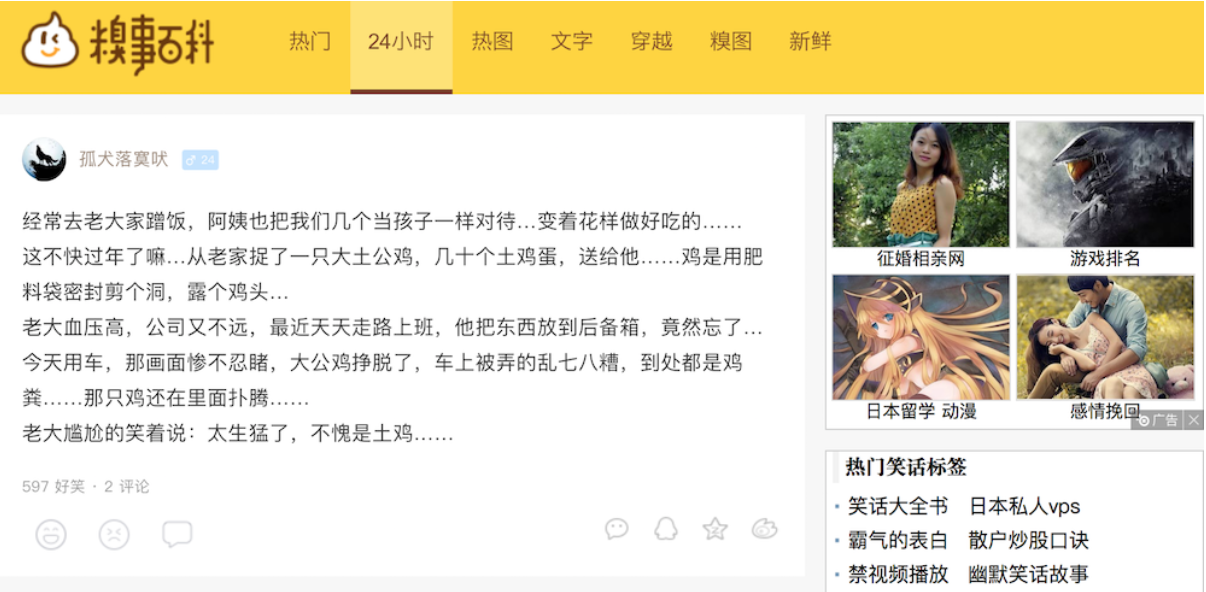Share post to QQ penguin icon
Image resolution: width=1206 pixels, height=592 pixels.
(666, 529)
